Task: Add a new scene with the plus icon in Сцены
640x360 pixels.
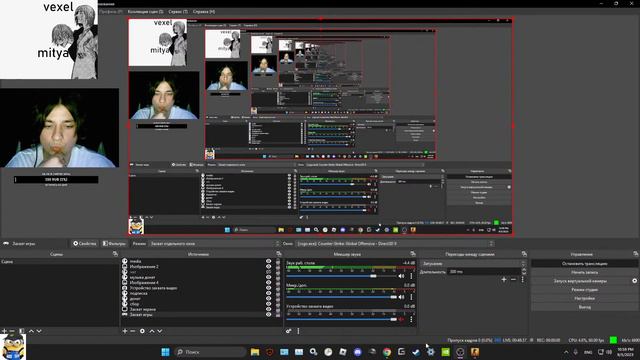Action: [4, 331]
